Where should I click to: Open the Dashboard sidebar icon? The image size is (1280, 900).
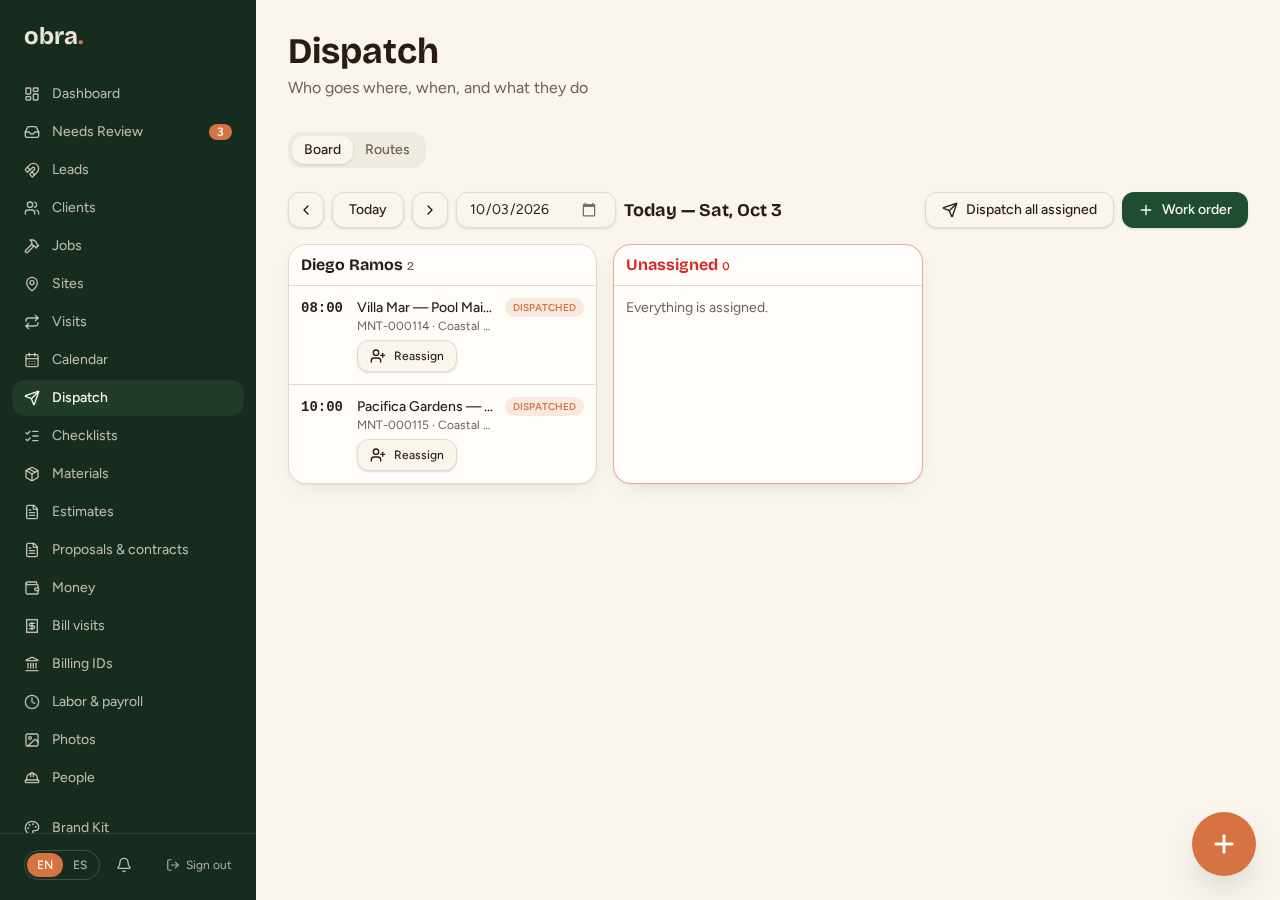click(x=32, y=94)
